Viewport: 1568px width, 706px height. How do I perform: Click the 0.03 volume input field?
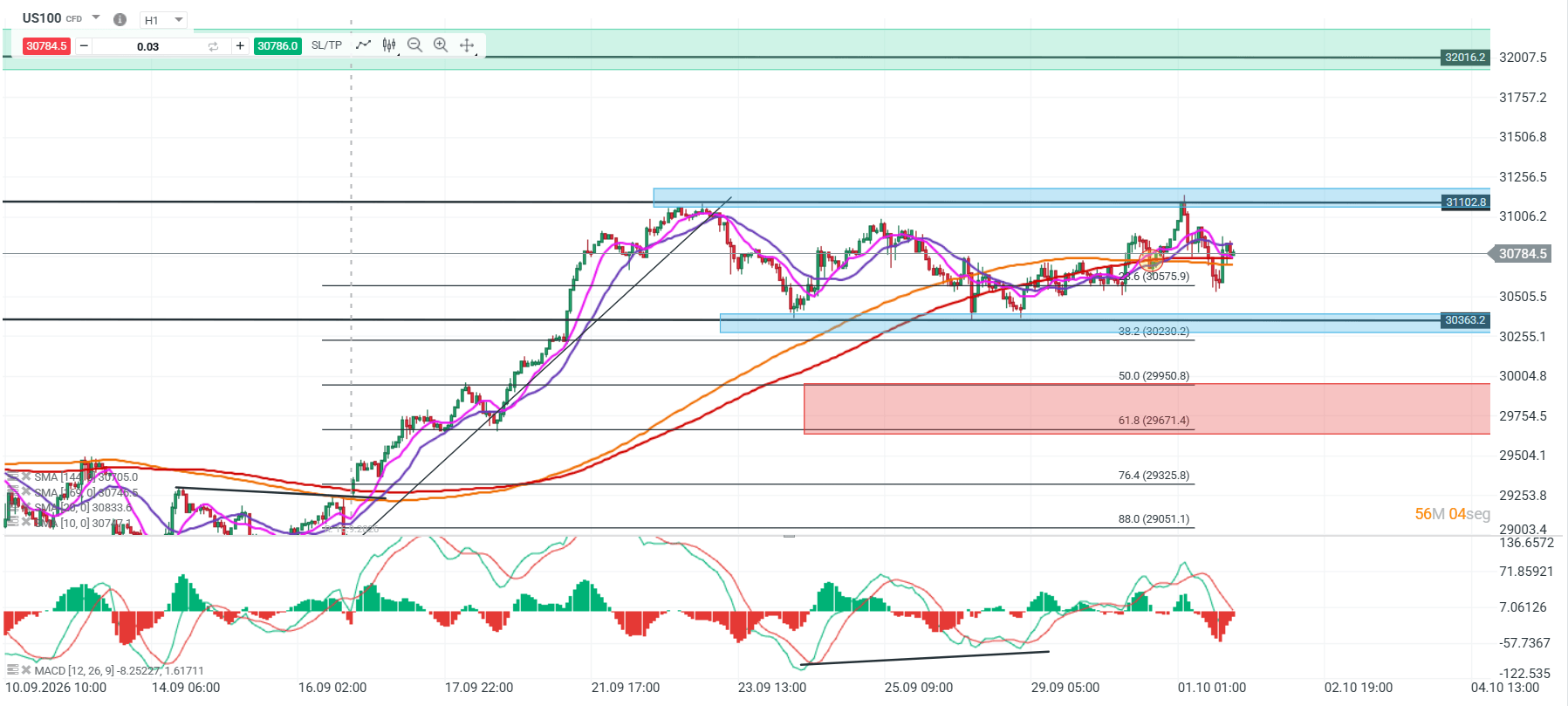point(148,46)
